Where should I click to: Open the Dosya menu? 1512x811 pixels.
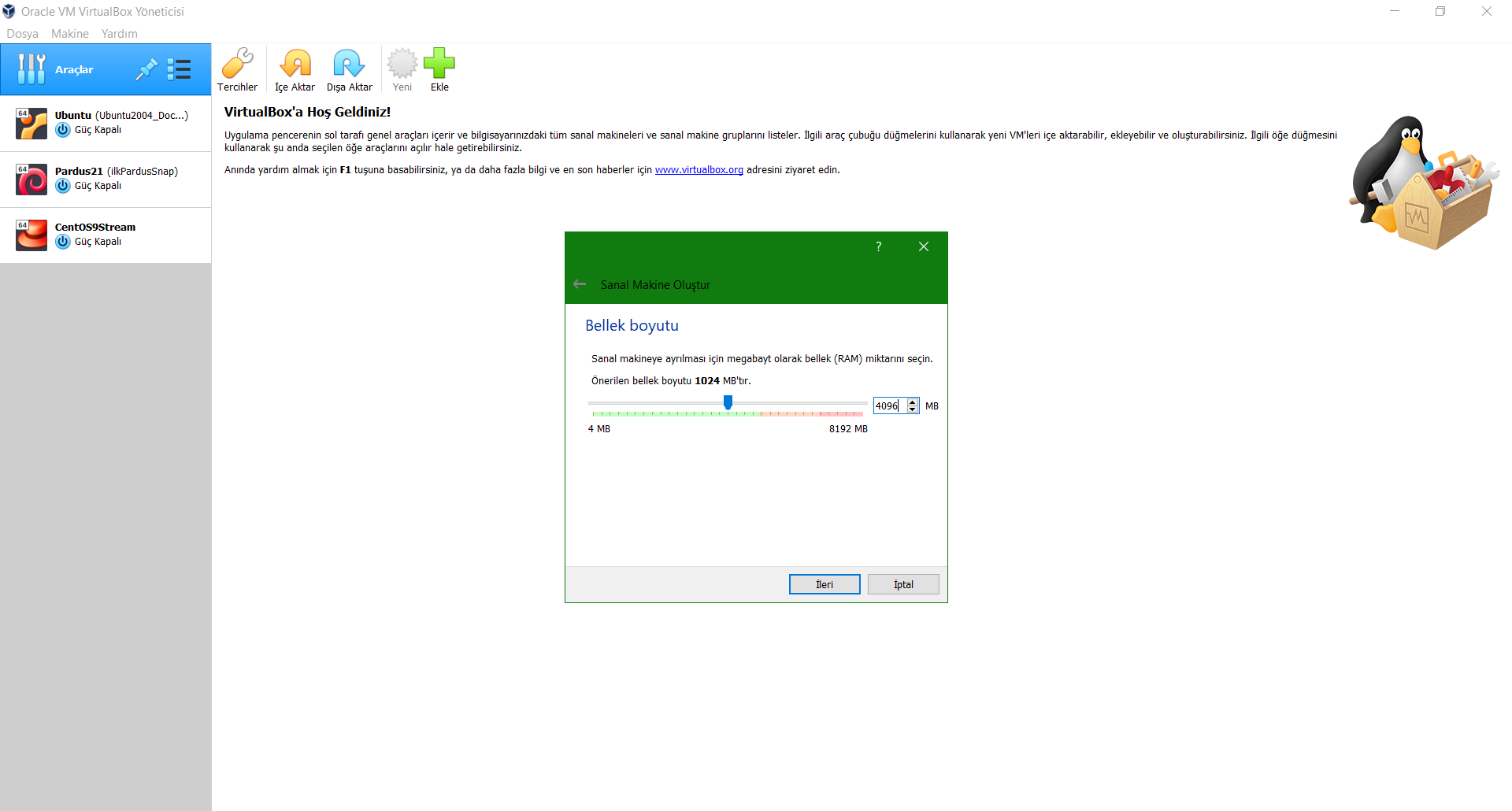(x=22, y=34)
